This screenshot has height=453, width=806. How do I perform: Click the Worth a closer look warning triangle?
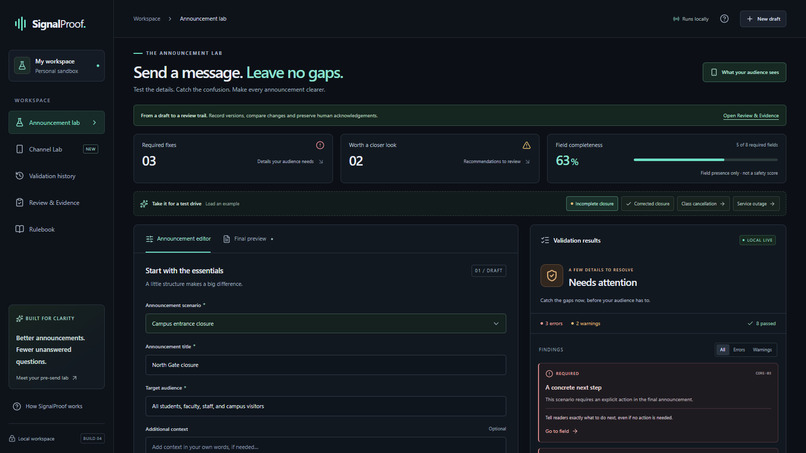526,146
